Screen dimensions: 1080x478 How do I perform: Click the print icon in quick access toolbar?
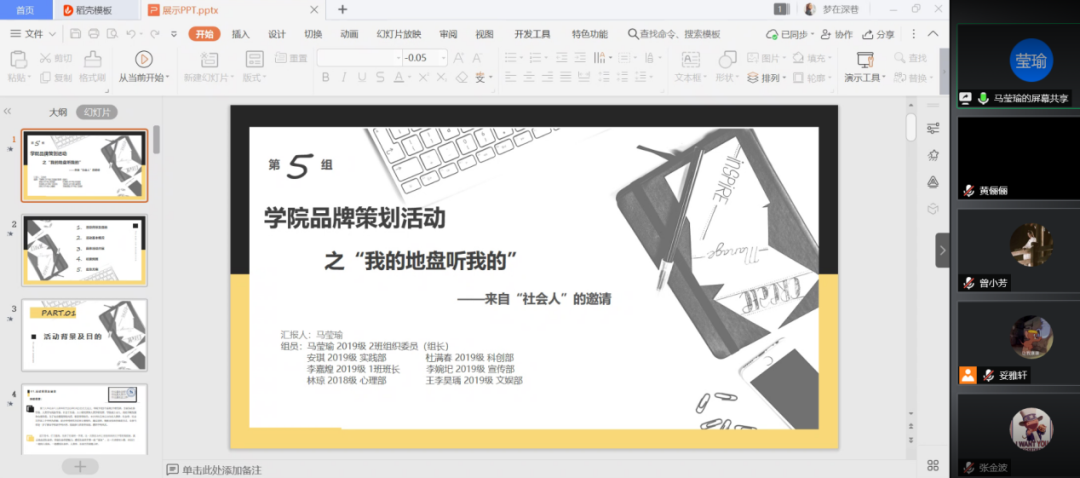point(93,34)
